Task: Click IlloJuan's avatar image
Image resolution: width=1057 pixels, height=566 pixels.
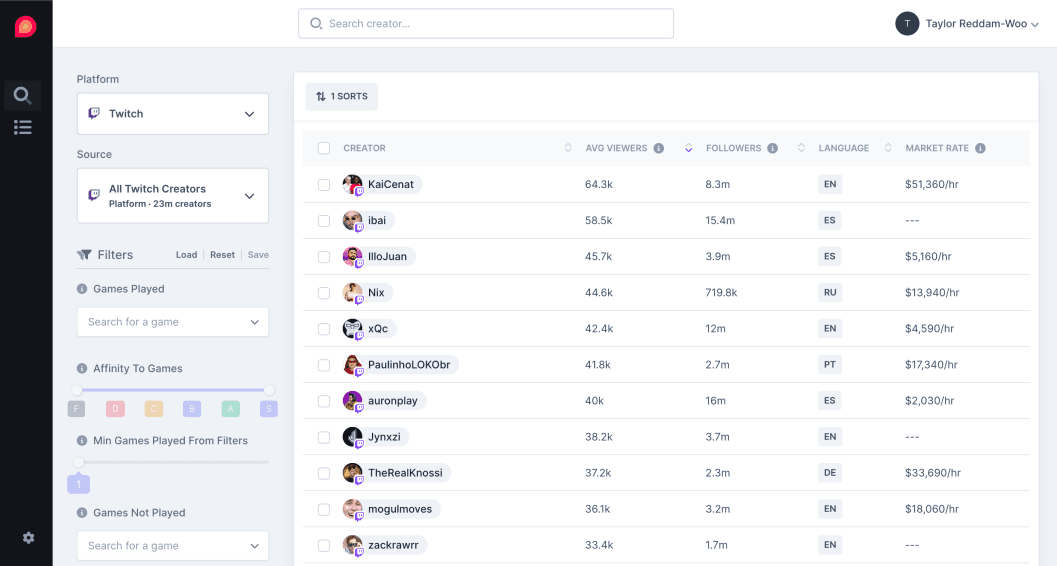Action: pos(353,256)
